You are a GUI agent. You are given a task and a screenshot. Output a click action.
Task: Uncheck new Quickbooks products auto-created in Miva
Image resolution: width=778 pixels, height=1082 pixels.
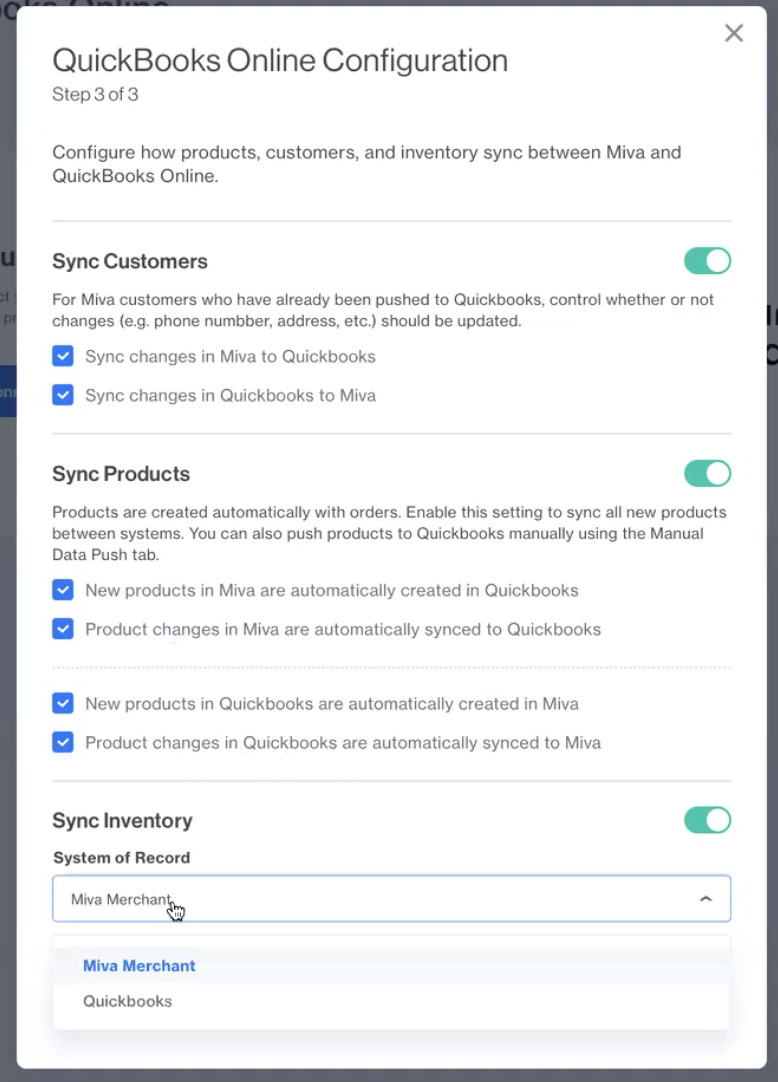(63, 703)
